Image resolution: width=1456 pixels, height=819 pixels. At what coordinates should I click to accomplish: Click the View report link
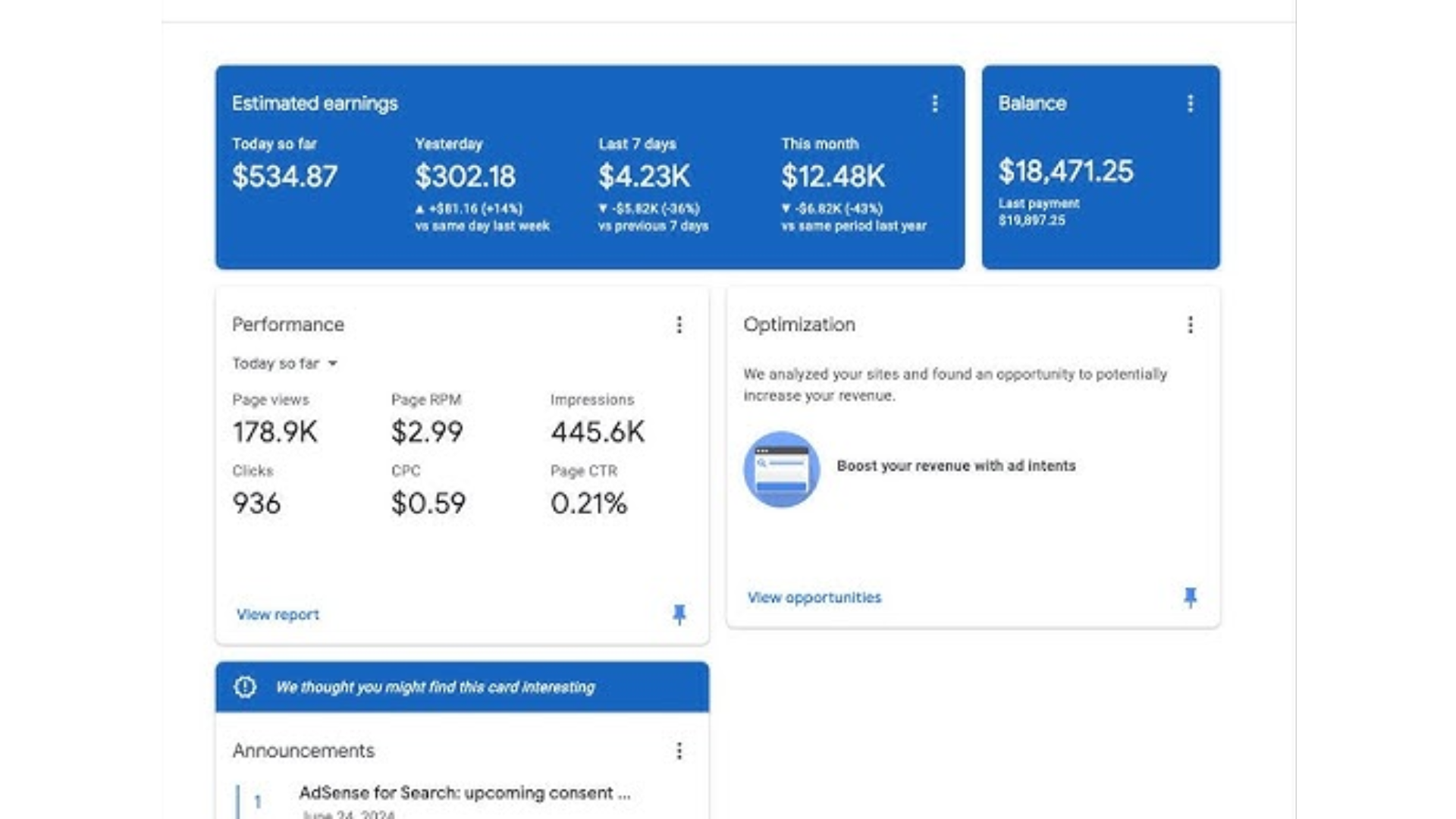[x=278, y=614]
